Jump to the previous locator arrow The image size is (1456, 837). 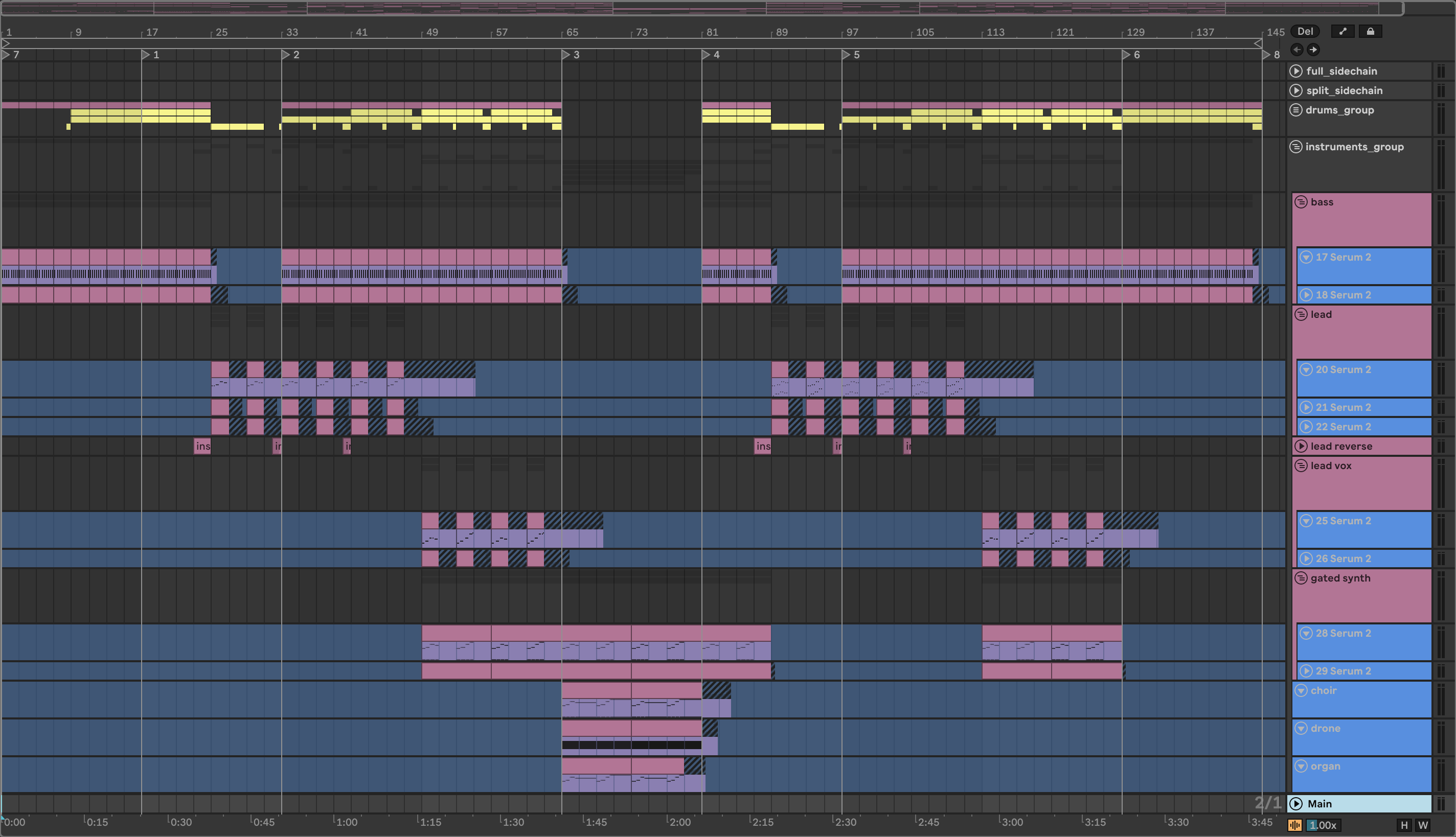(1296, 50)
